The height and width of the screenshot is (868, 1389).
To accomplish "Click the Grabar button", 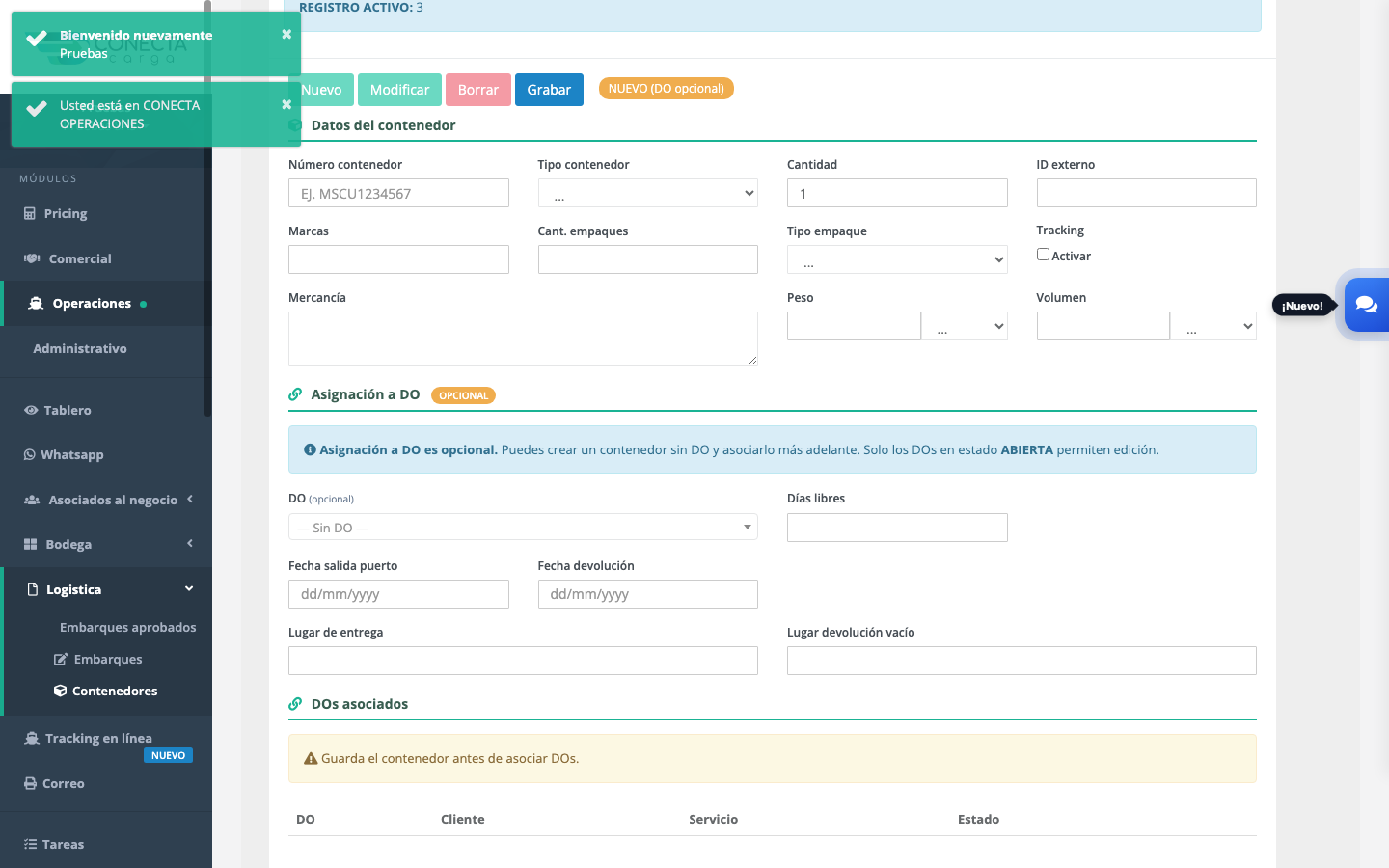I will pyautogui.click(x=549, y=90).
